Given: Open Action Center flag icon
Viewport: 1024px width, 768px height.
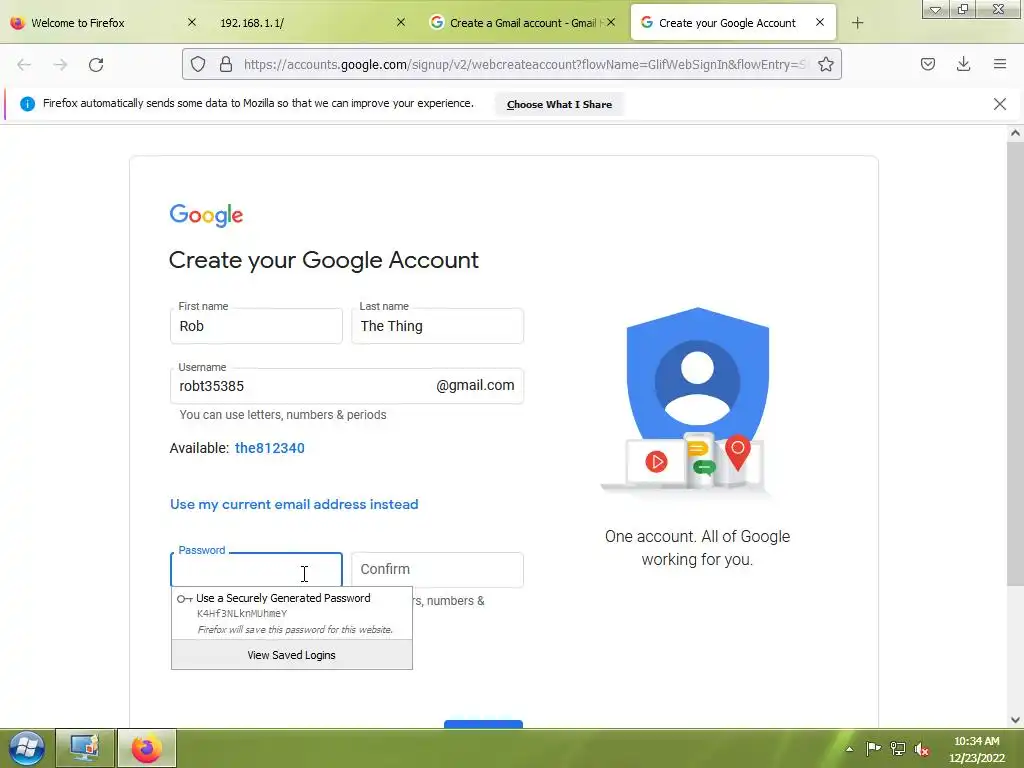Looking at the screenshot, I should tap(873, 748).
